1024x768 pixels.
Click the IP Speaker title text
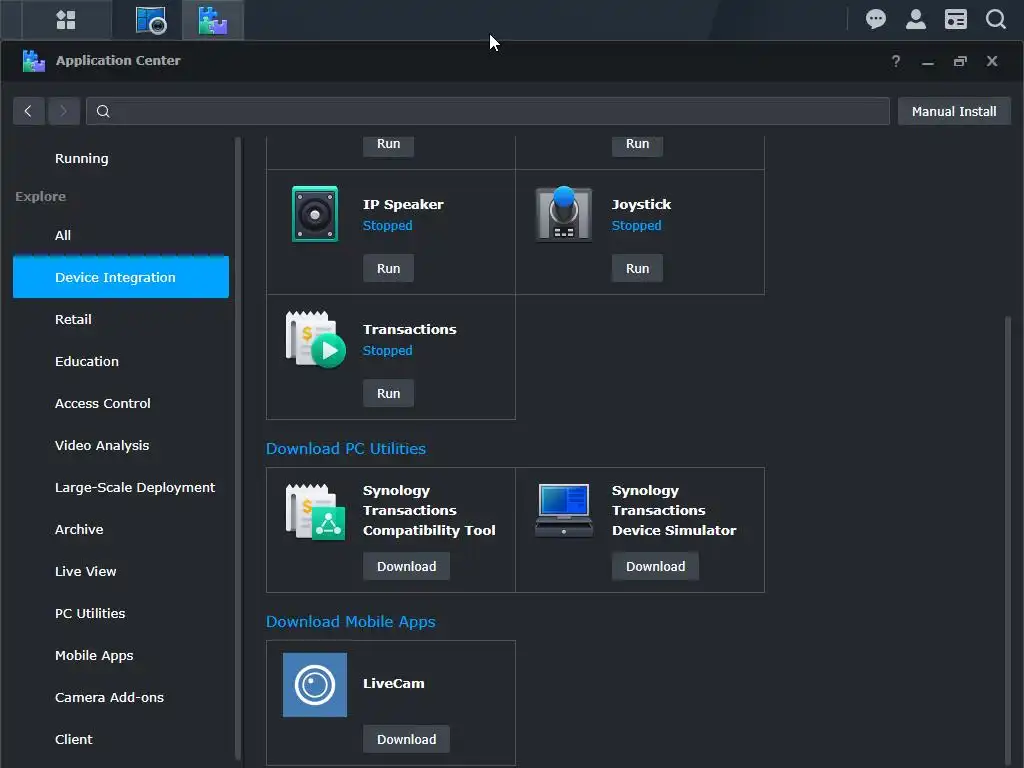point(403,204)
